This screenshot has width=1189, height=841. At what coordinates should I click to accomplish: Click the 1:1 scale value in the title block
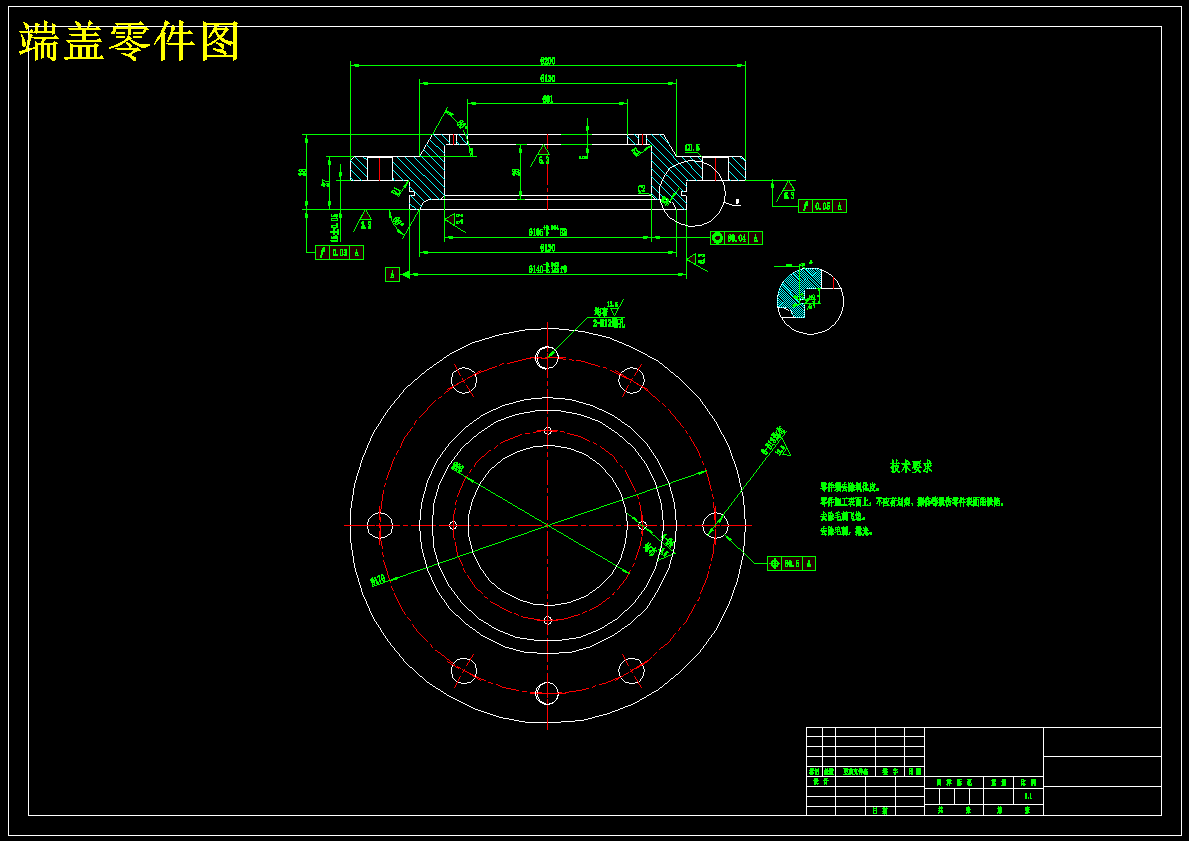click(1028, 796)
